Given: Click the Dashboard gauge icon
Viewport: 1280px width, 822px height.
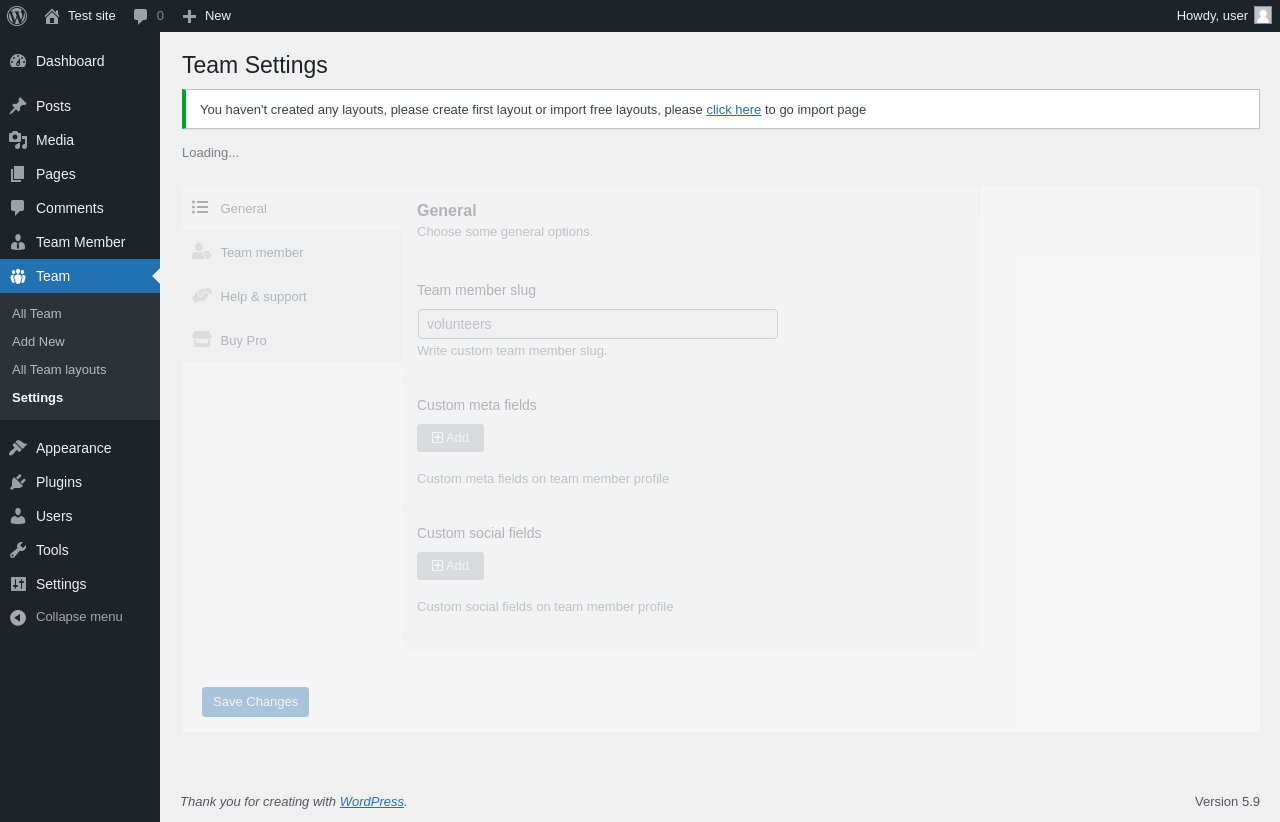Looking at the screenshot, I should [18, 61].
